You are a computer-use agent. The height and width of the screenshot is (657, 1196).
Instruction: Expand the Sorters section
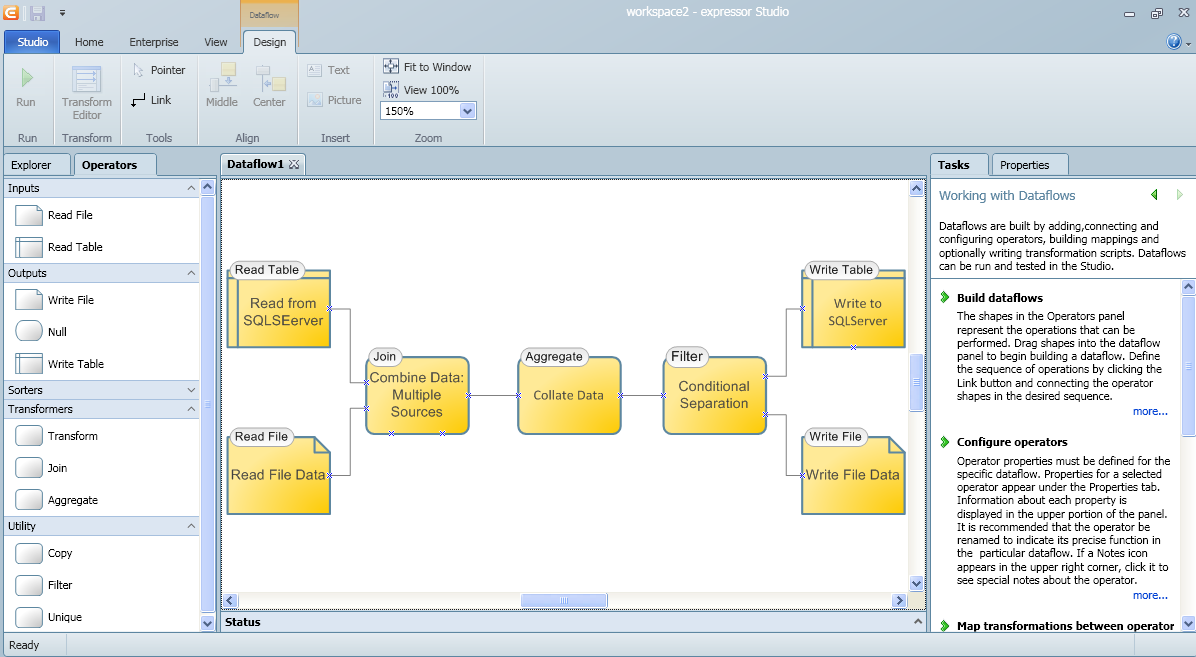pyautogui.click(x=192, y=390)
